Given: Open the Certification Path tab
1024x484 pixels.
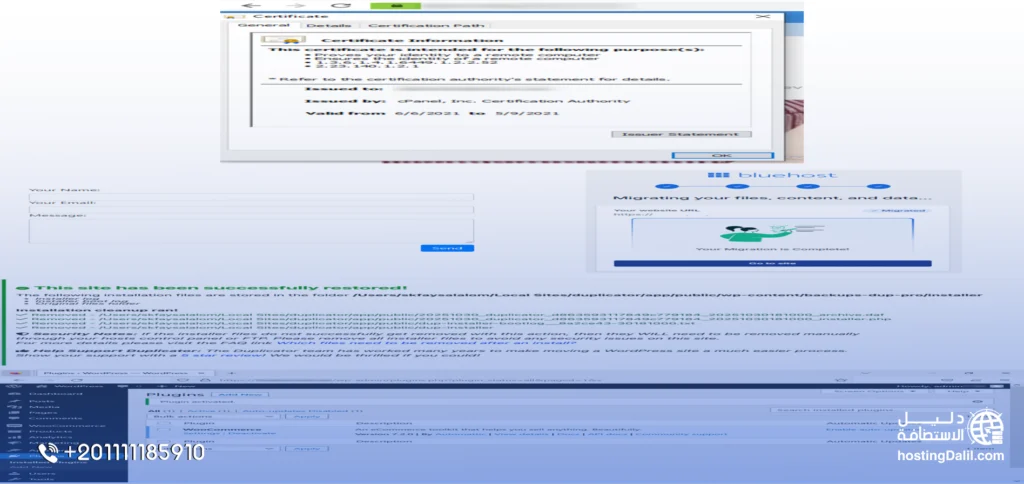Looking at the screenshot, I should (426, 25).
